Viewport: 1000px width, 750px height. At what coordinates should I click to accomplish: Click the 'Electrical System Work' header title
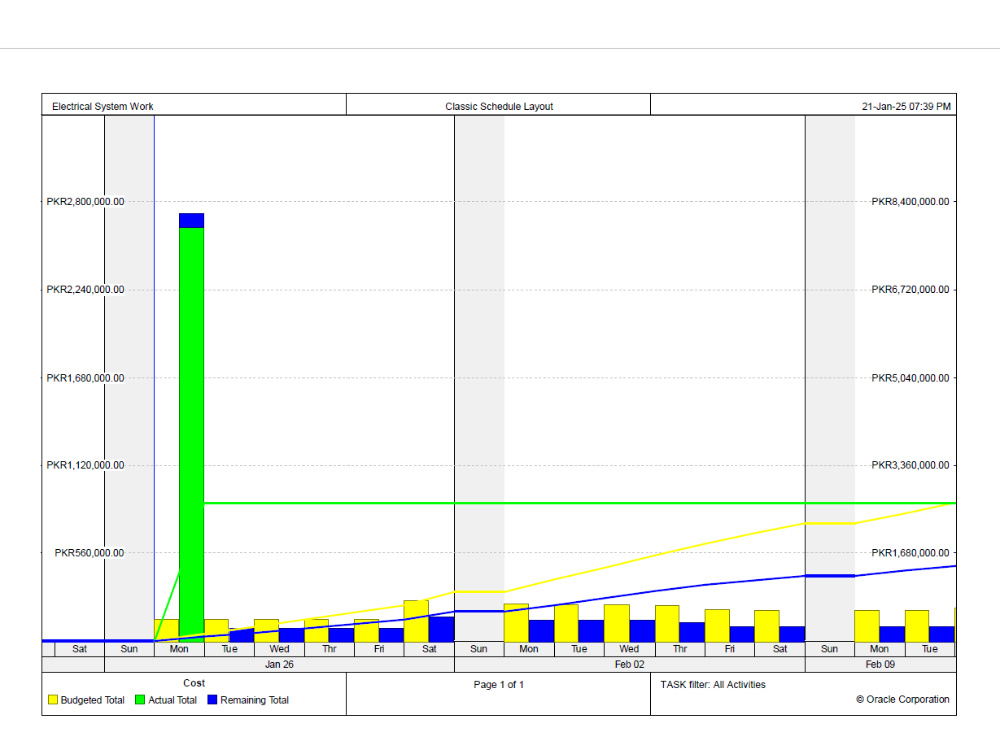point(103,107)
